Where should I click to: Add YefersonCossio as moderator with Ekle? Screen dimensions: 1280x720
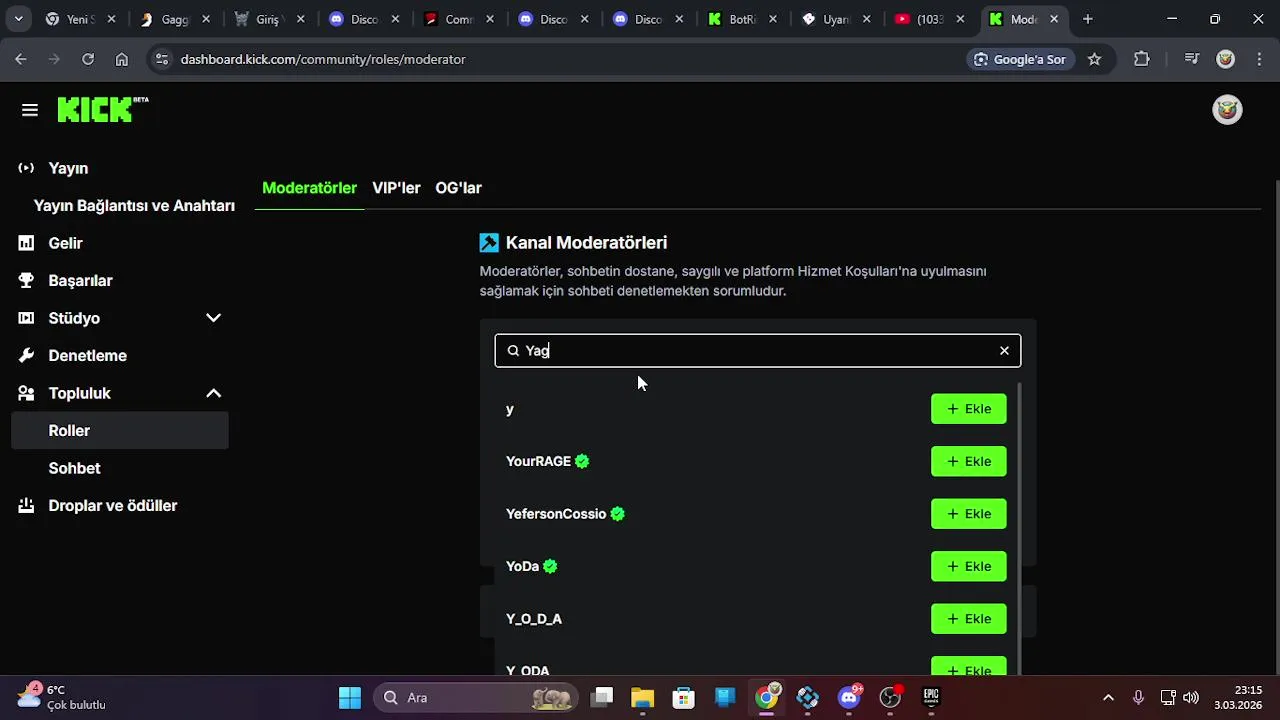click(x=968, y=514)
